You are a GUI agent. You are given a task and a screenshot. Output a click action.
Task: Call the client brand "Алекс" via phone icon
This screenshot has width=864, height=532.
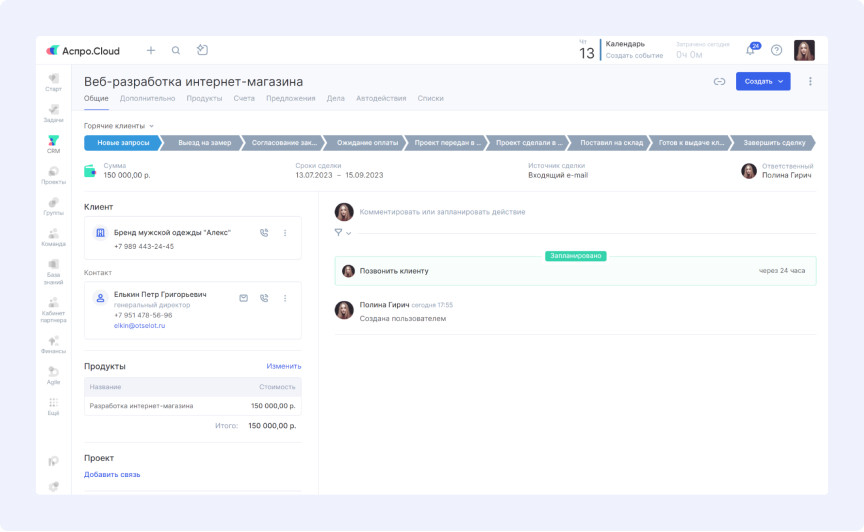[264, 233]
